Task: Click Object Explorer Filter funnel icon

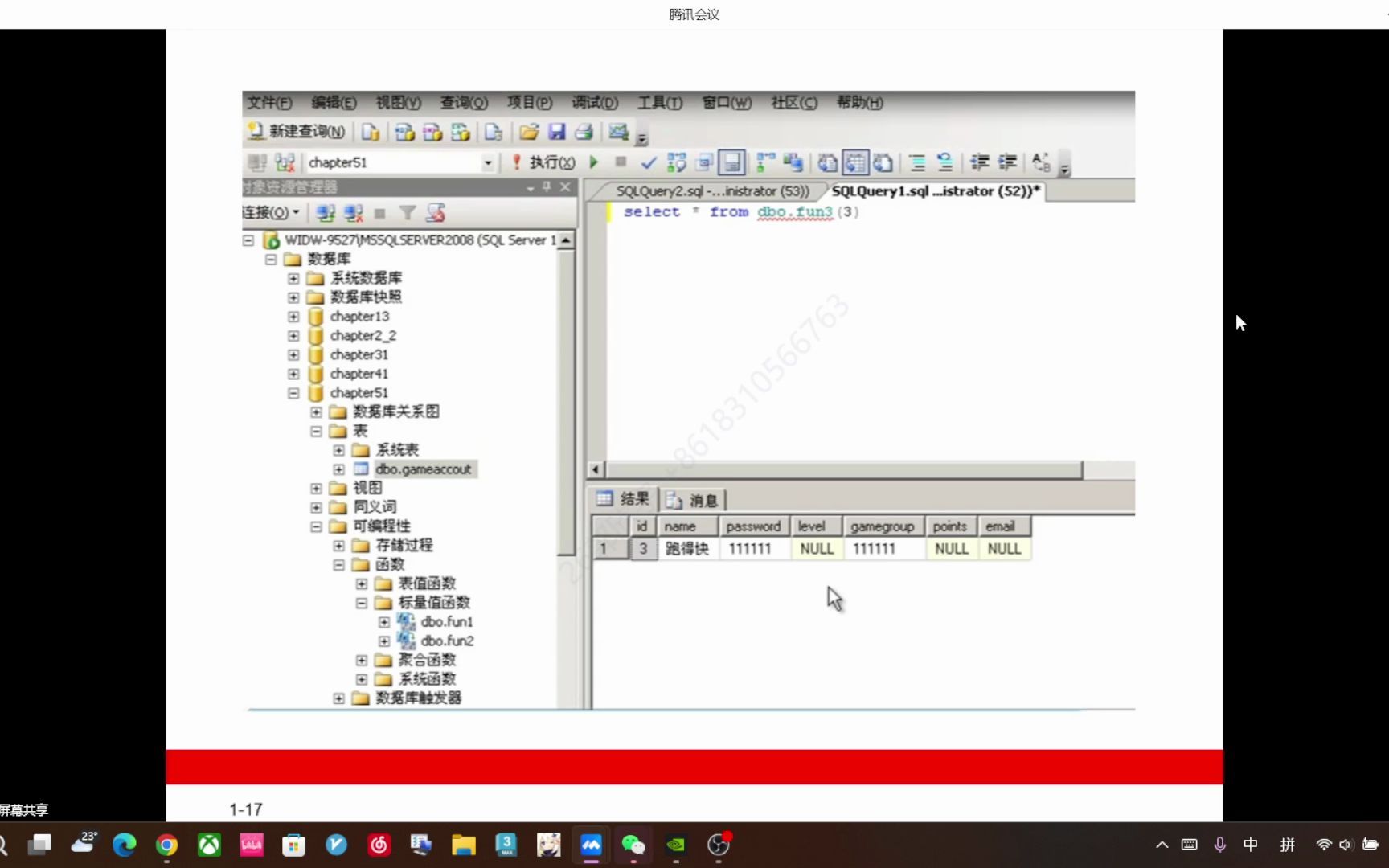Action: 408,213
